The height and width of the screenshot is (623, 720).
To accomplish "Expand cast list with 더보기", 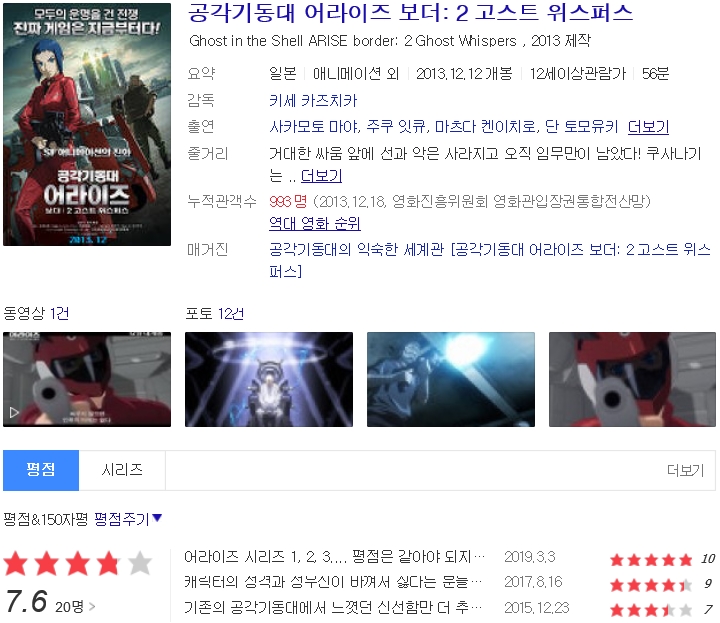I will (648, 127).
